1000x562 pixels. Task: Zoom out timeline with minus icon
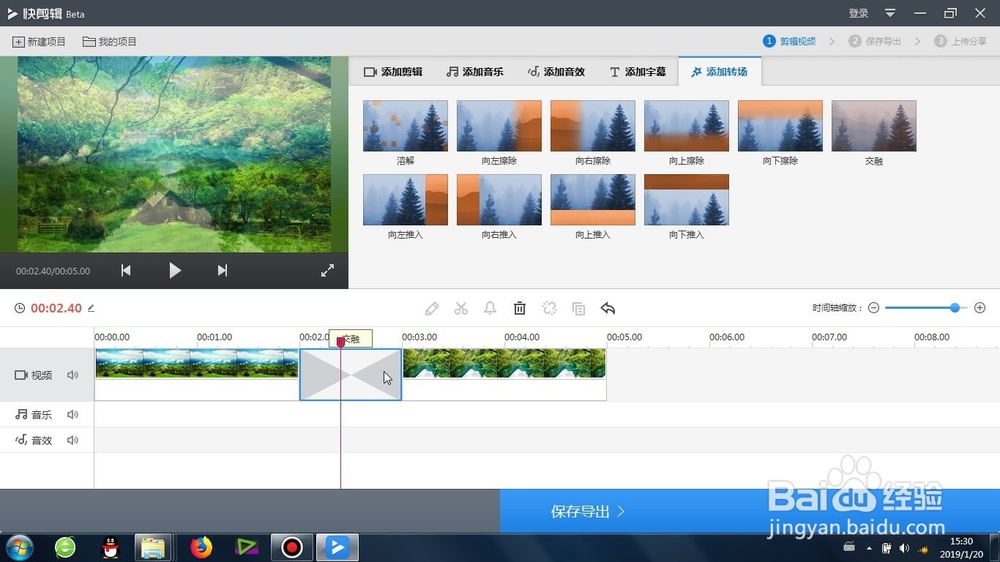pos(874,308)
